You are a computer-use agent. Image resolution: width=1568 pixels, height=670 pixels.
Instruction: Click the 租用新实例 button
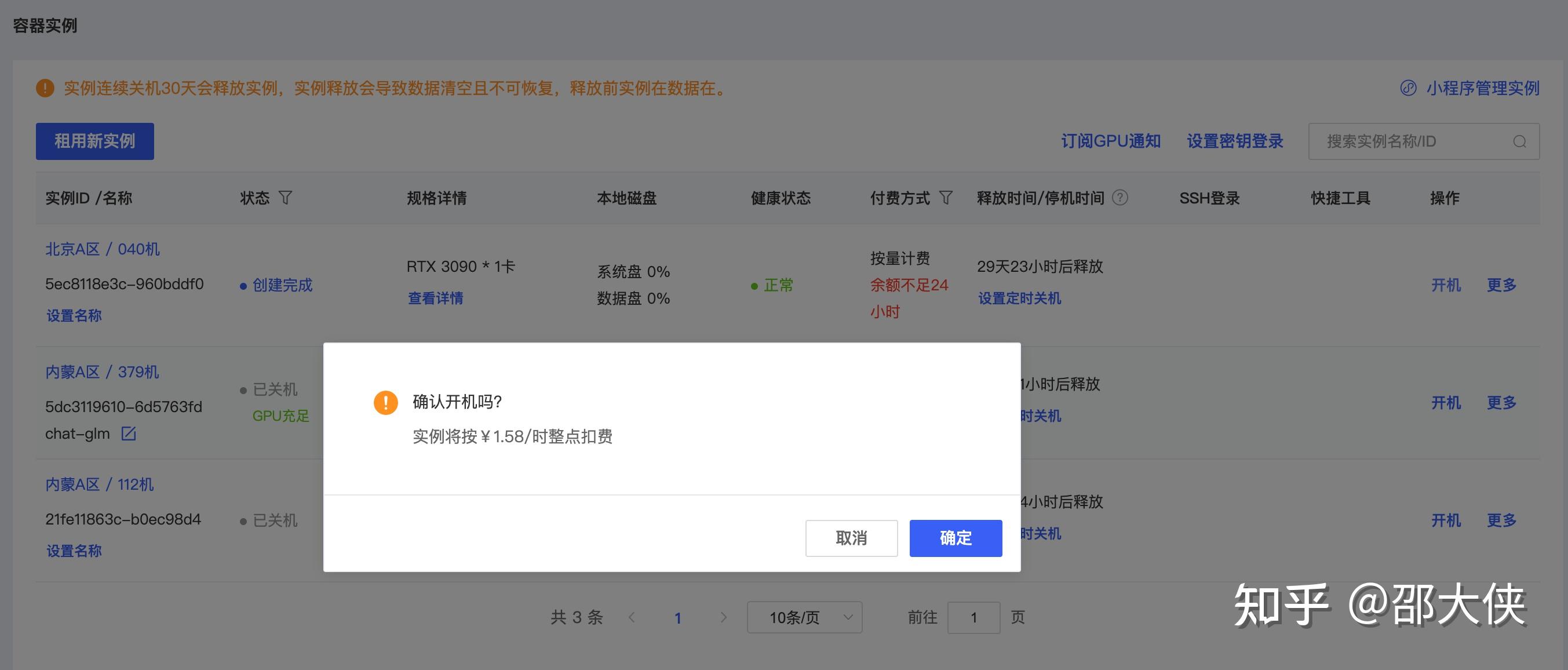[95, 141]
